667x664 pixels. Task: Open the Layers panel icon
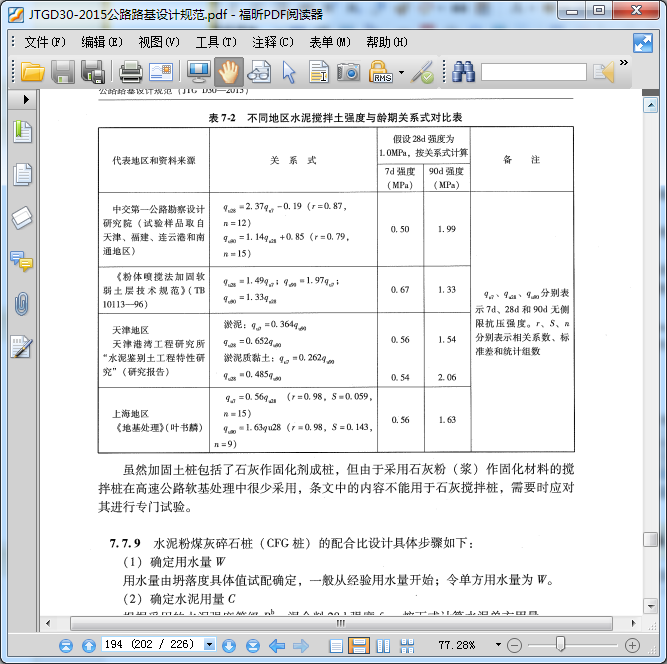[22, 218]
